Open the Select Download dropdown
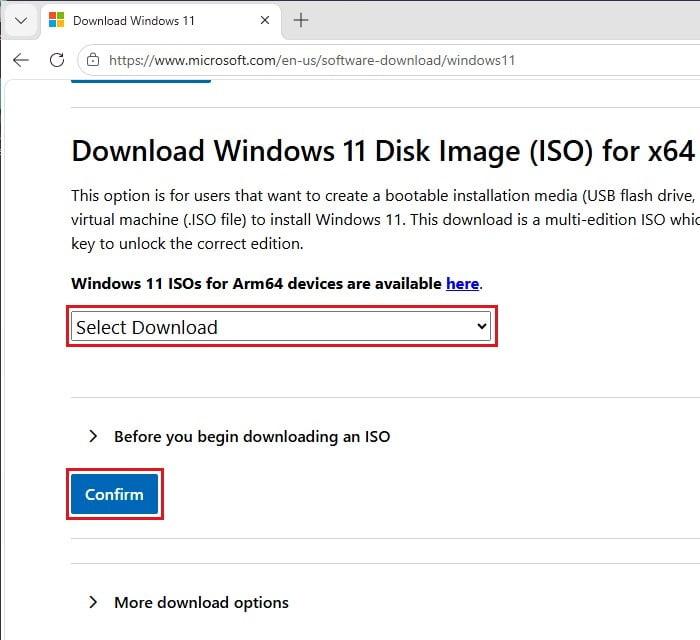This screenshot has width=700, height=640. click(x=281, y=327)
